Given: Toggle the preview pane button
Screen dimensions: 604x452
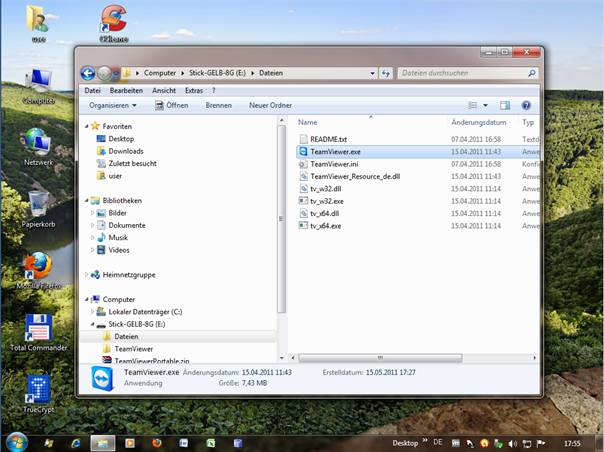Looking at the screenshot, I should 505,105.
